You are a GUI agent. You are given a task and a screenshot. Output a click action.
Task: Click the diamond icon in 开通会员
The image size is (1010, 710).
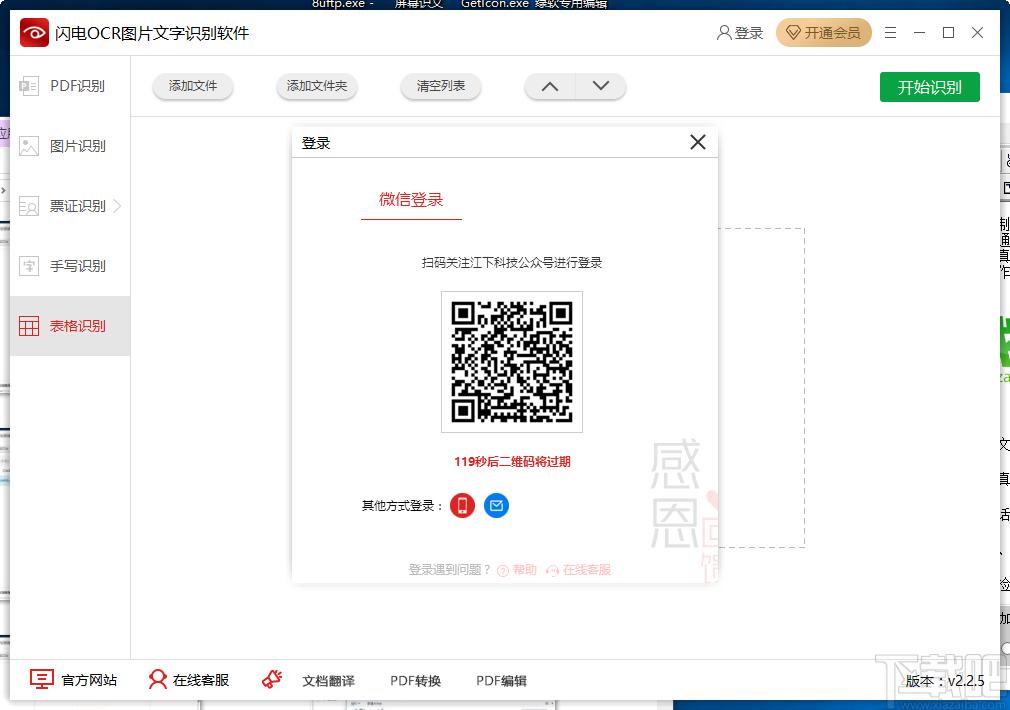(794, 33)
